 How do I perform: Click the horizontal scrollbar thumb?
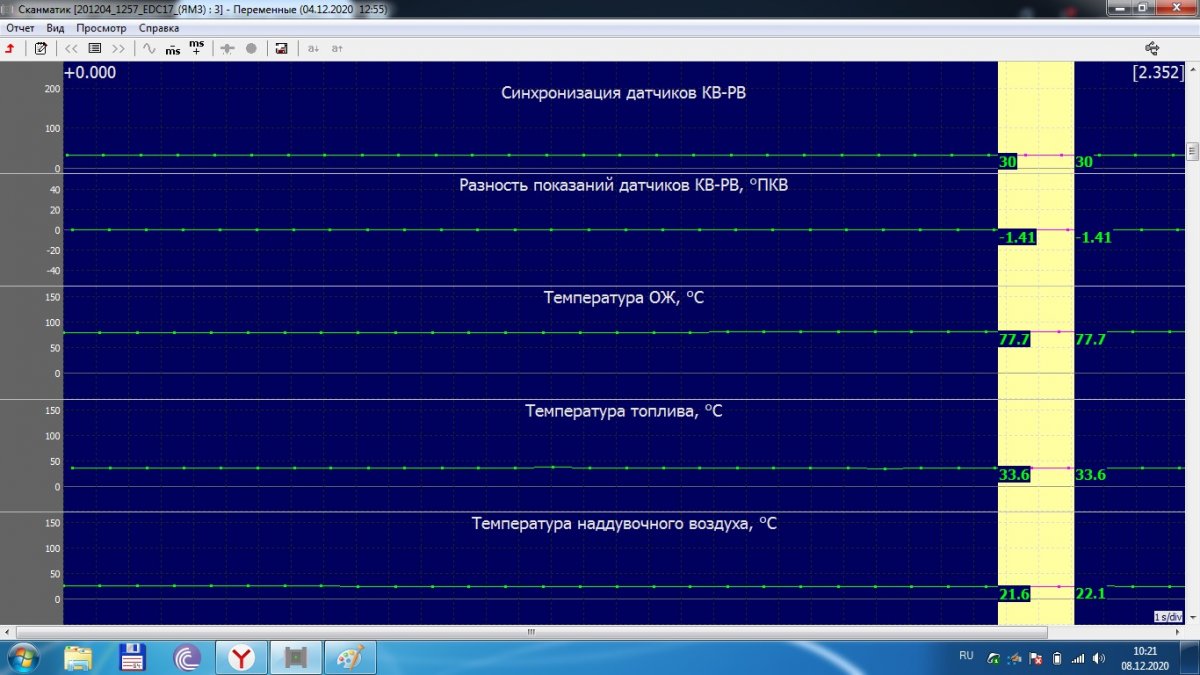tap(532, 632)
